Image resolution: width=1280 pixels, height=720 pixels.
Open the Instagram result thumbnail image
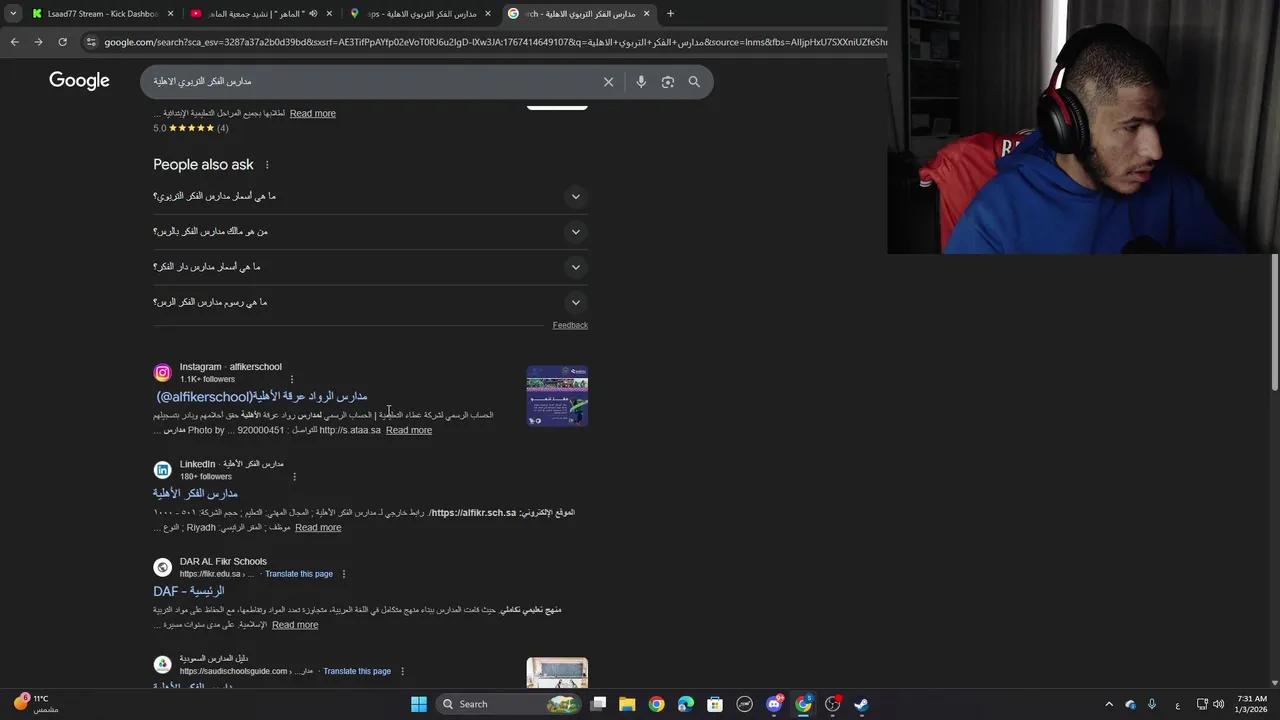coord(557,396)
